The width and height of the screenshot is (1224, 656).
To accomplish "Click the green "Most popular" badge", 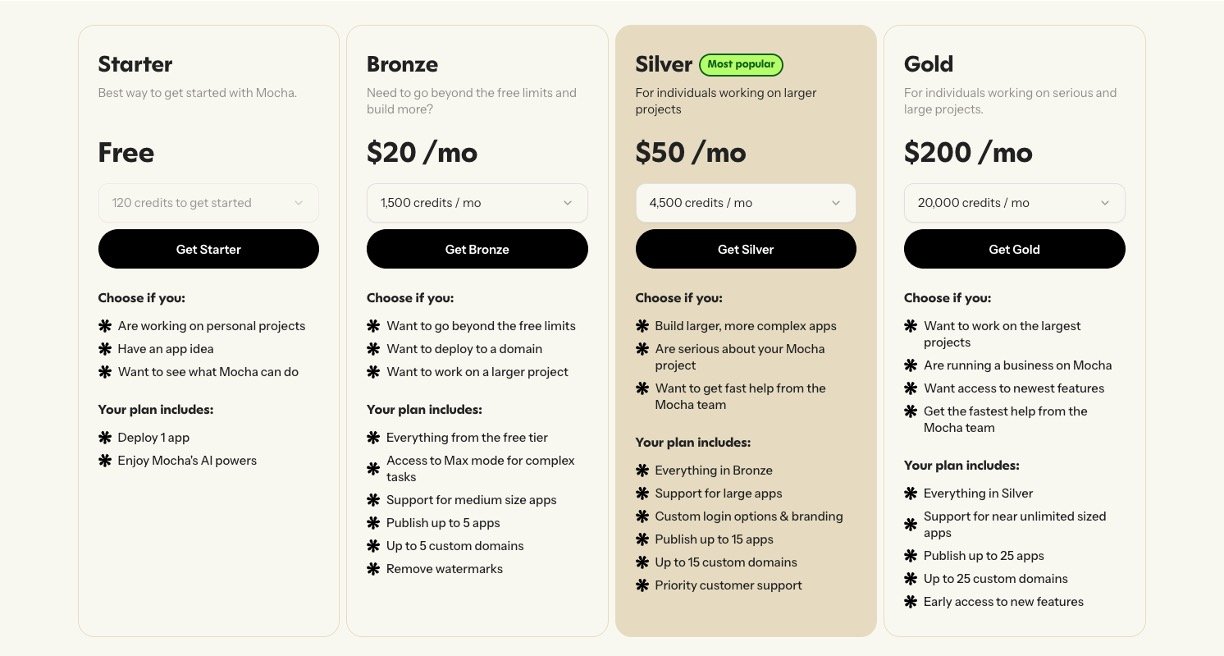I will click(x=741, y=65).
